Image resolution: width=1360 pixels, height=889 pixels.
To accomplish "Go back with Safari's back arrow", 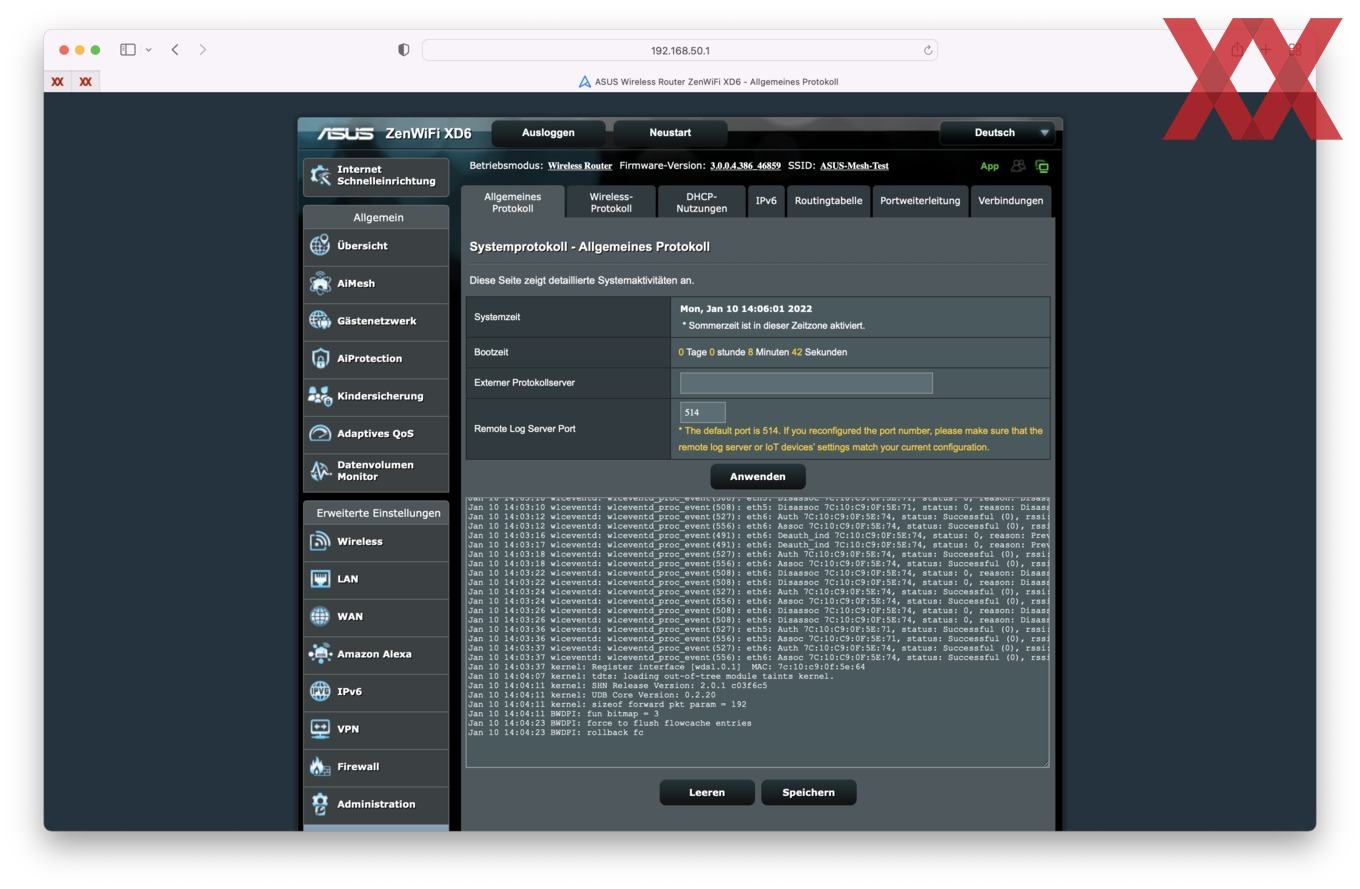I will click(175, 49).
